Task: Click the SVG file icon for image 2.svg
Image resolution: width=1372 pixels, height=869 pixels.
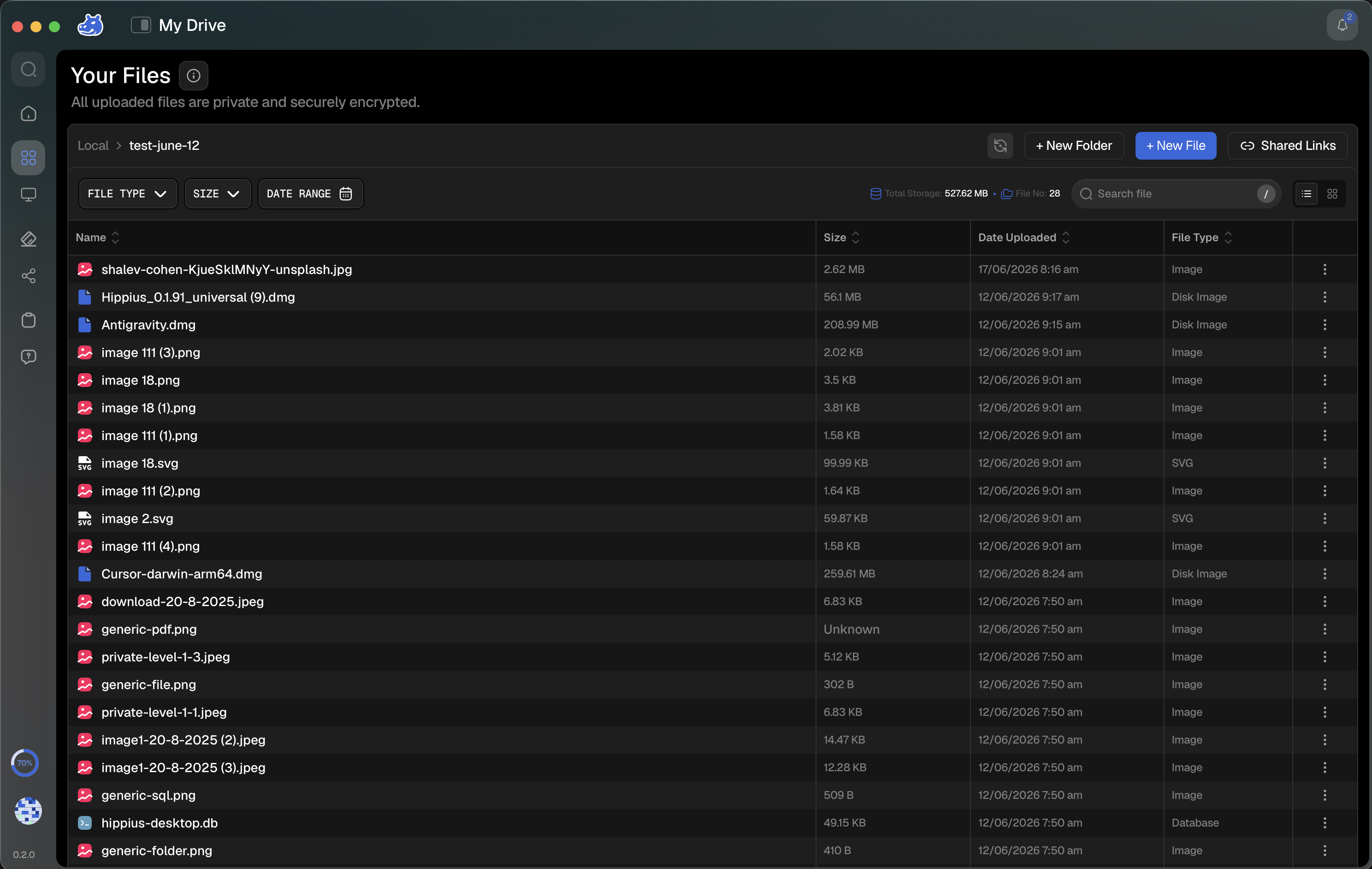Action: click(84, 518)
